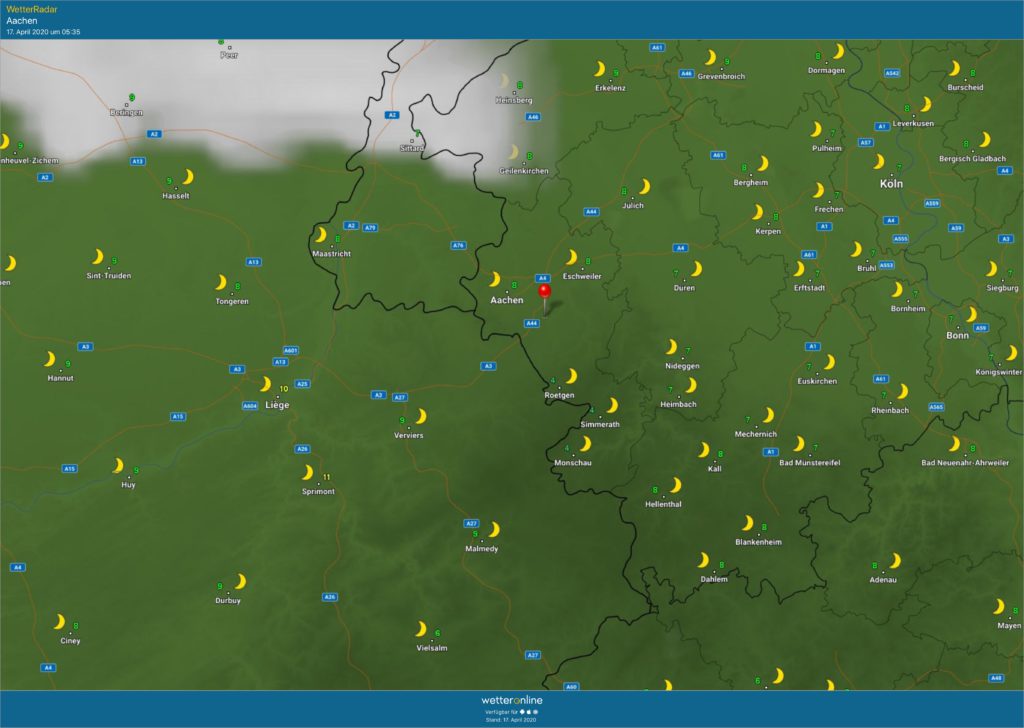This screenshot has width=1024, height=728.
Task: Click the Heinsberg label under clouds
Action: point(514,101)
